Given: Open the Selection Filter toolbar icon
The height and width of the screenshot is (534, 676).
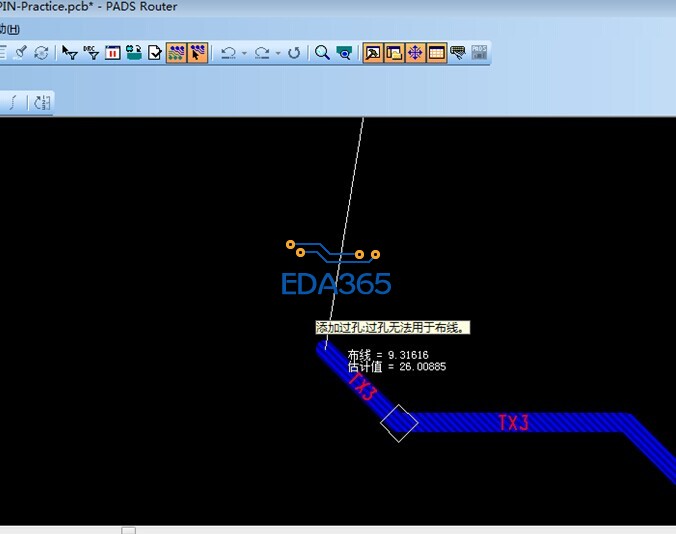Looking at the screenshot, I should coord(69,53).
